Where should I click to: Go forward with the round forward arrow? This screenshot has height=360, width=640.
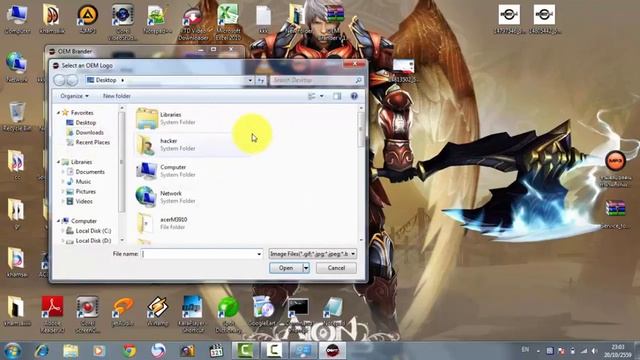72,80
